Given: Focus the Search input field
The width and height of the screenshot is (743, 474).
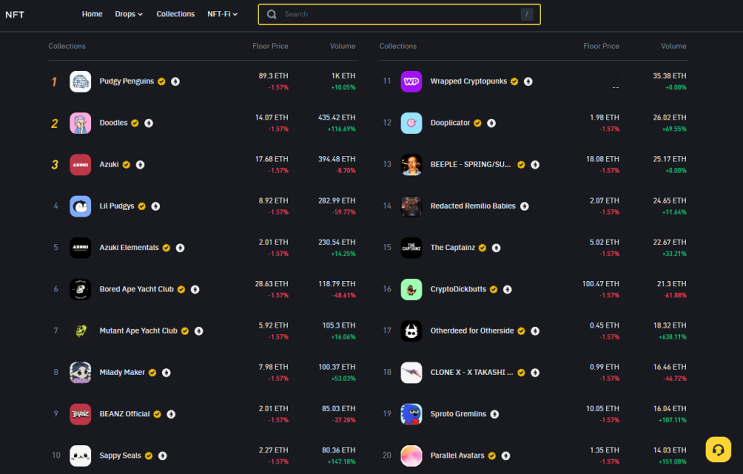Looking at the screenshot, I should tap(399, 14).
